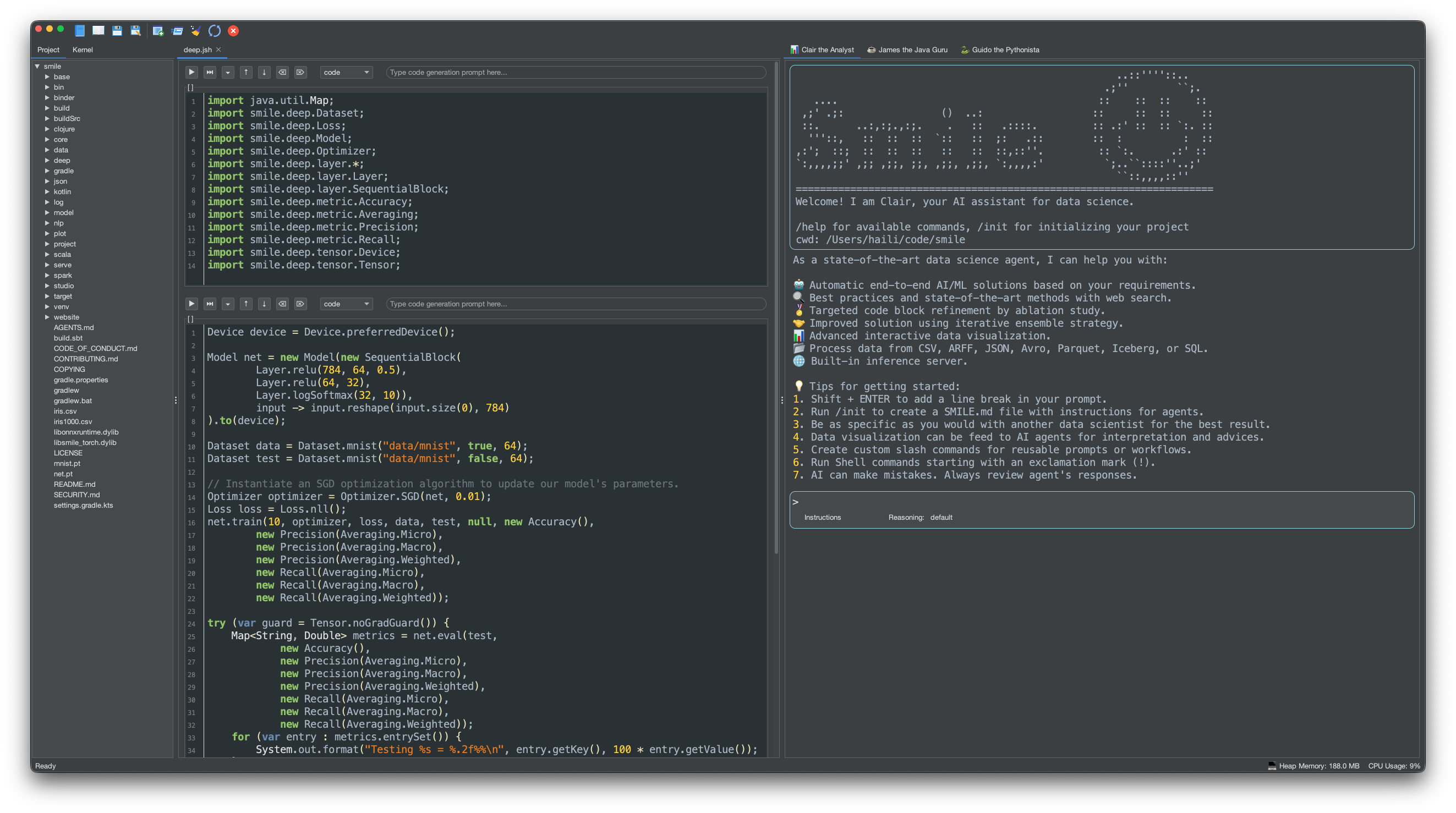Select README.md in the project tree
1456x813 pixels.
click(75, 484)
